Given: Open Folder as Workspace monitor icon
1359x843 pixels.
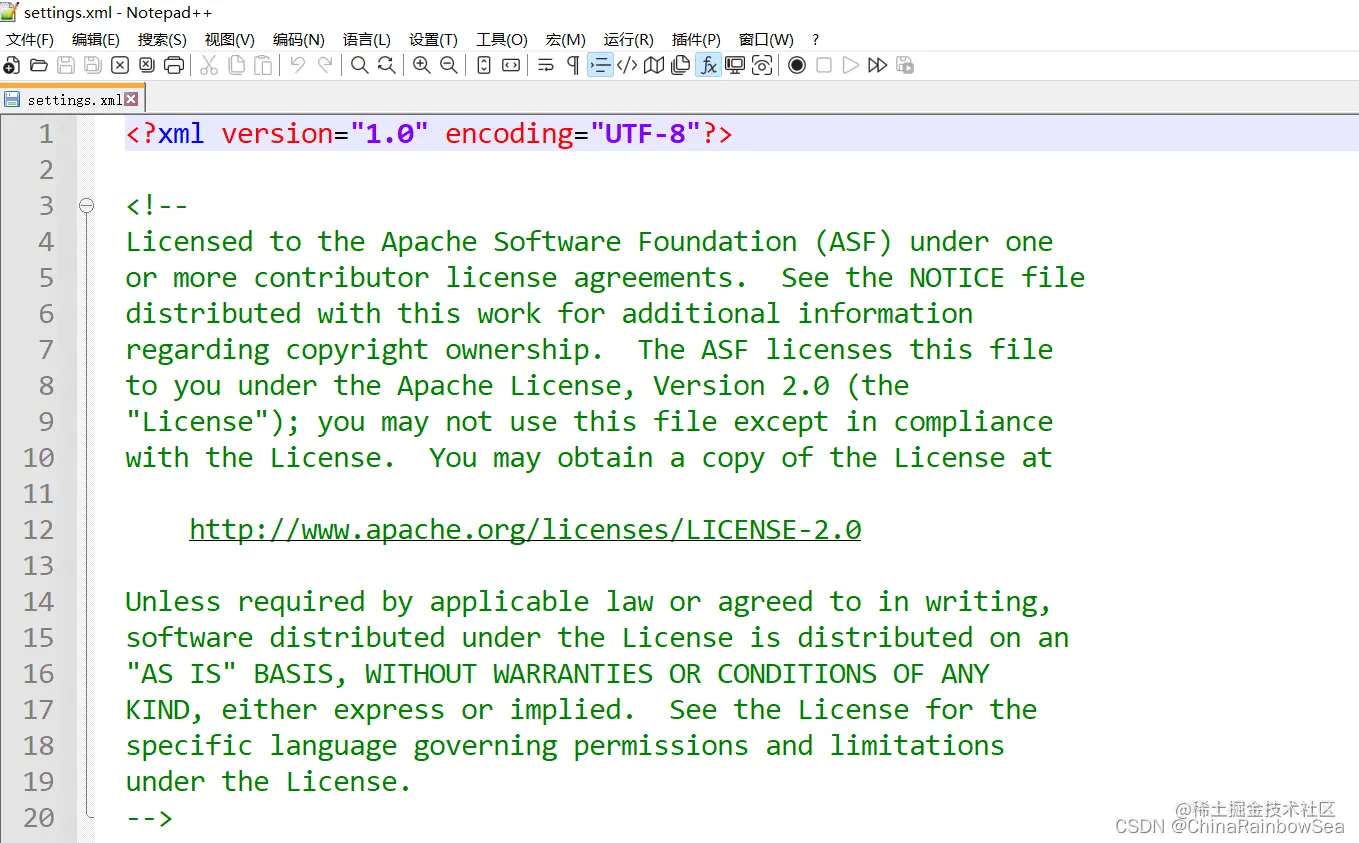Looking at the screenshot, I should tap(735, 65).
